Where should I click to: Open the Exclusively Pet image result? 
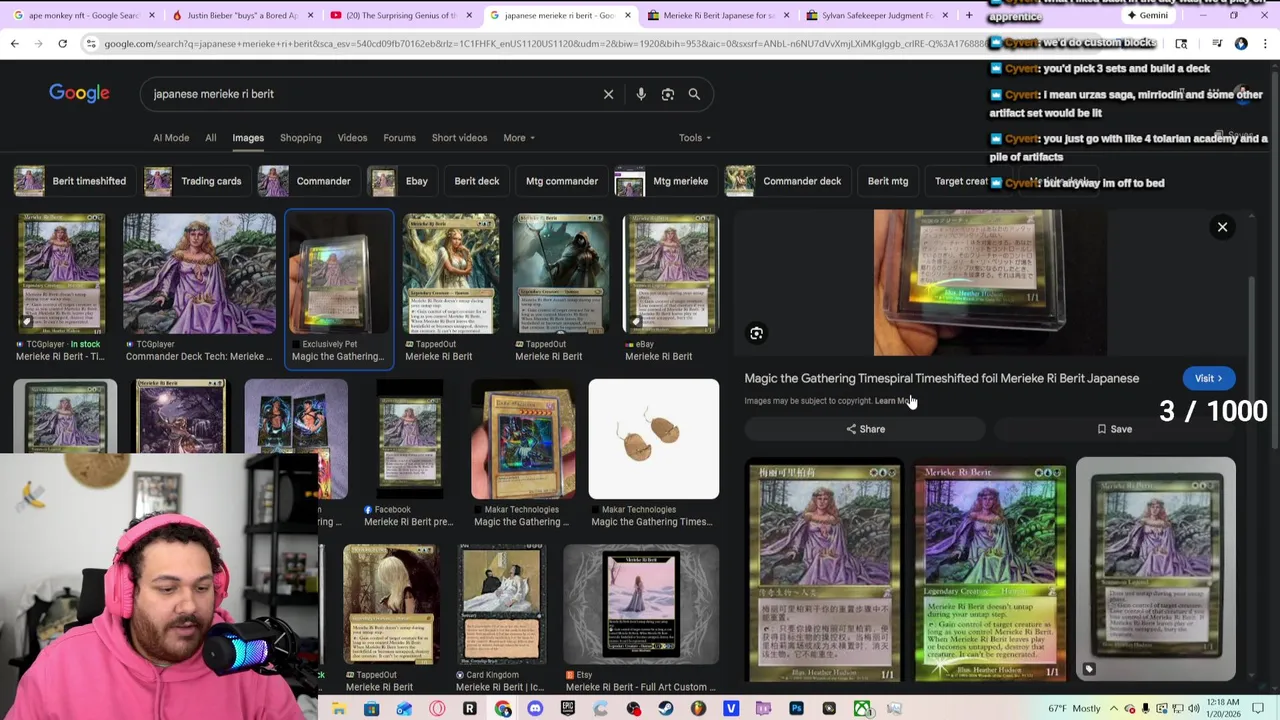coord(339,288)
